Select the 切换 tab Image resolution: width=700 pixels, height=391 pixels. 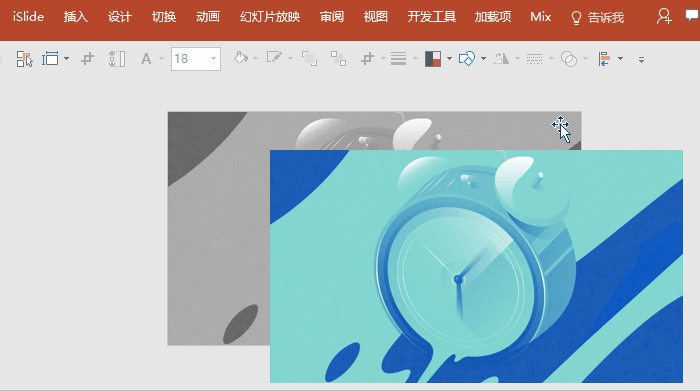click(x=164, y=17)
